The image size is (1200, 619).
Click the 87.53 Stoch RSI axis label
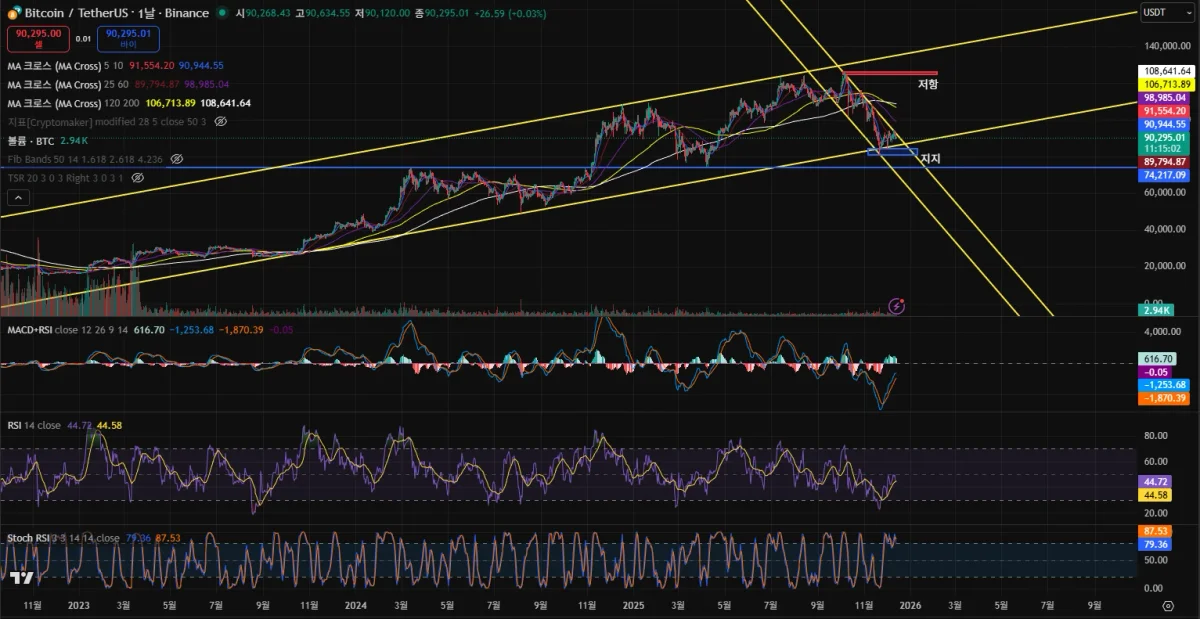pyautogui.click(x=1155, y=531)
